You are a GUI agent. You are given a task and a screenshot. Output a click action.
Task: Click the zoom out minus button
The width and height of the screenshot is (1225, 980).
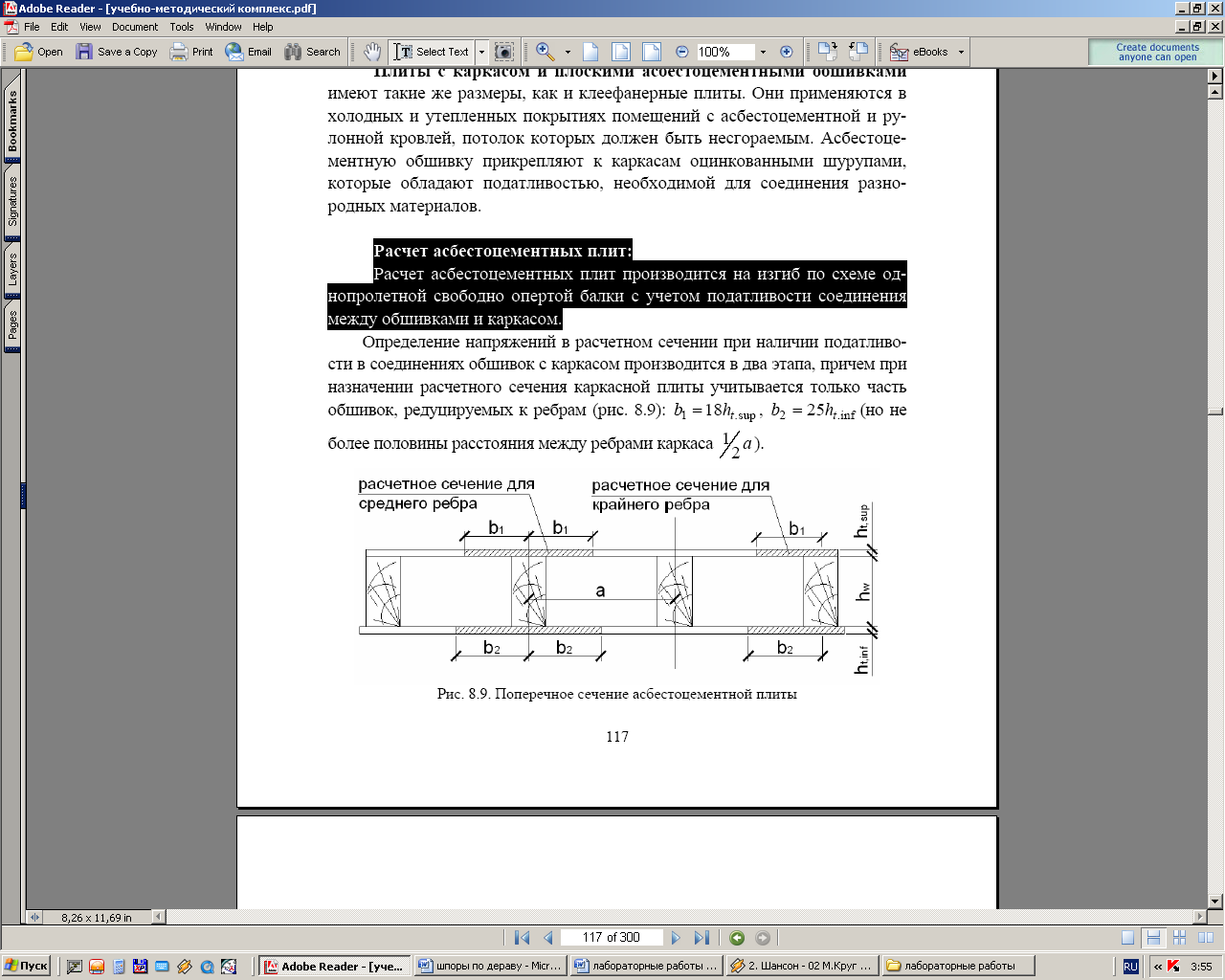click(x=682, y=52)
